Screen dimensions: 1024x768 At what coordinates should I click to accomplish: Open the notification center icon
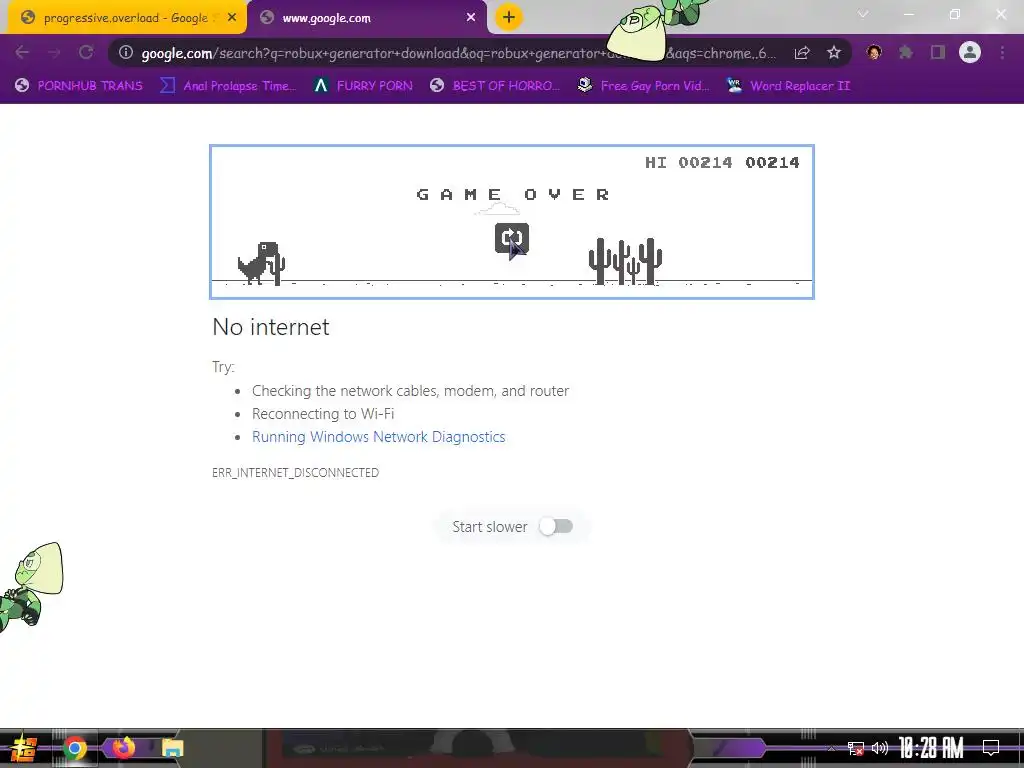point(991,748)
